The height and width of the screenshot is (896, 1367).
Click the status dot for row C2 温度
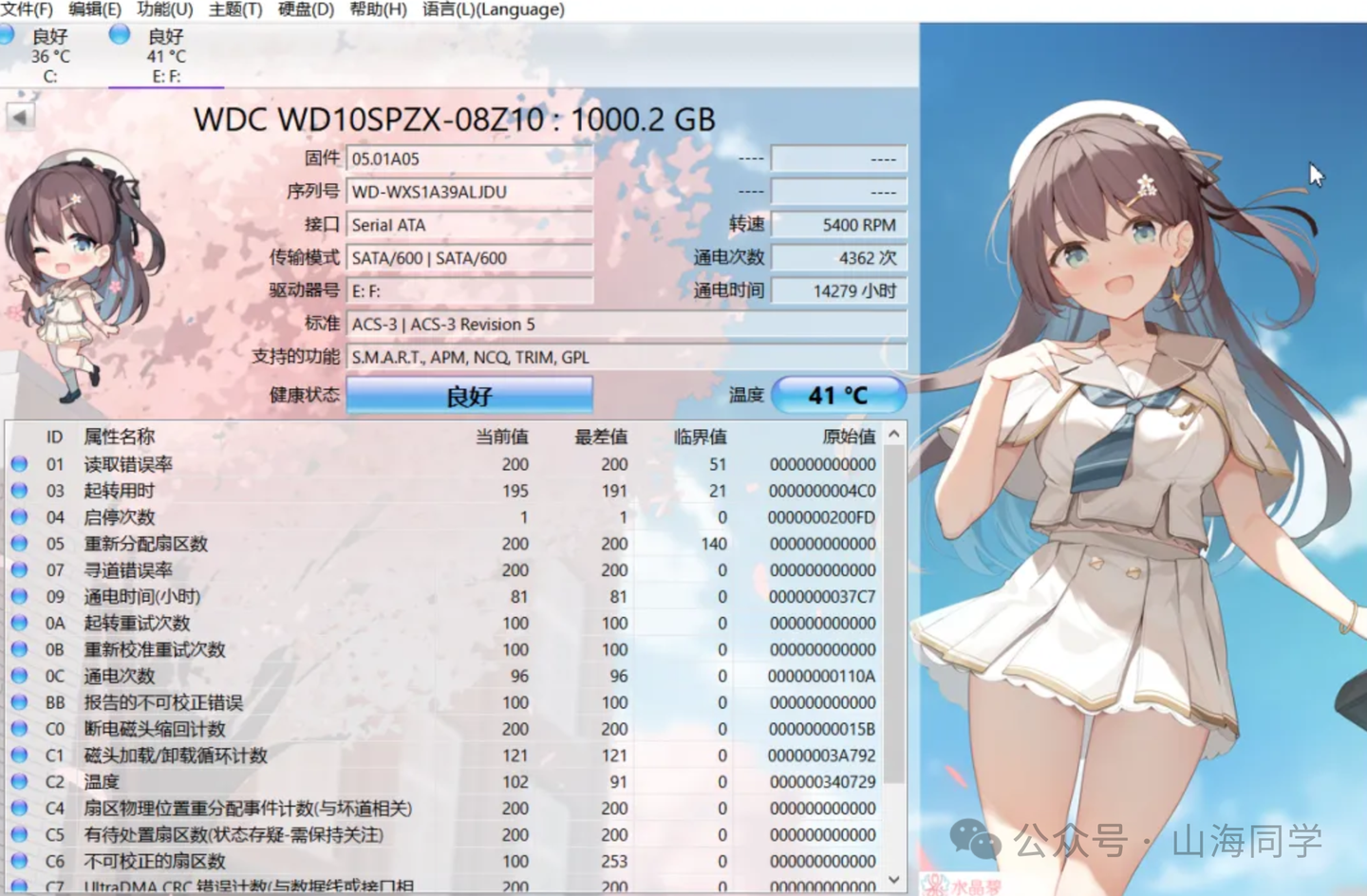coord(19,781)
